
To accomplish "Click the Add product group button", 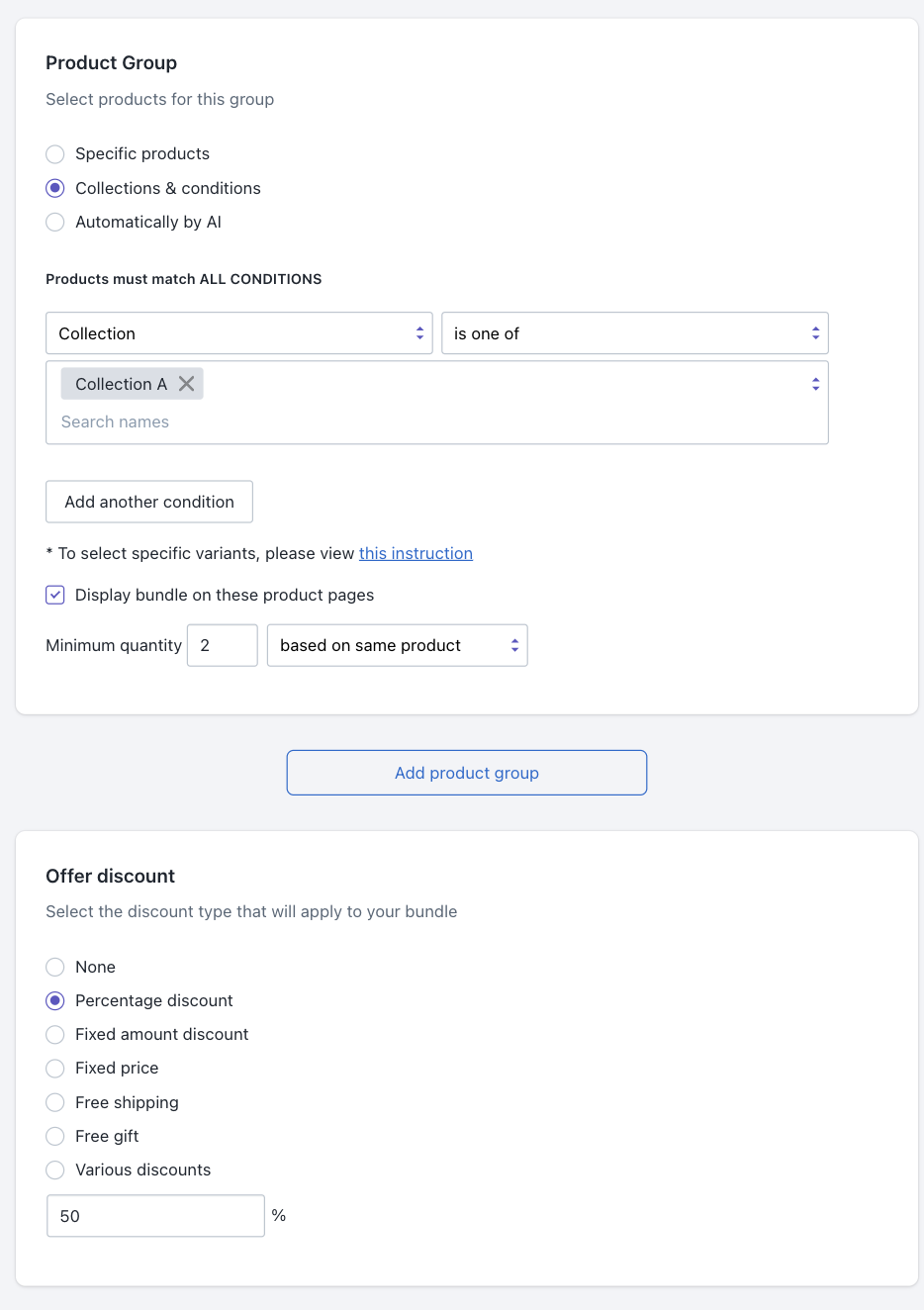I will 467,773.
